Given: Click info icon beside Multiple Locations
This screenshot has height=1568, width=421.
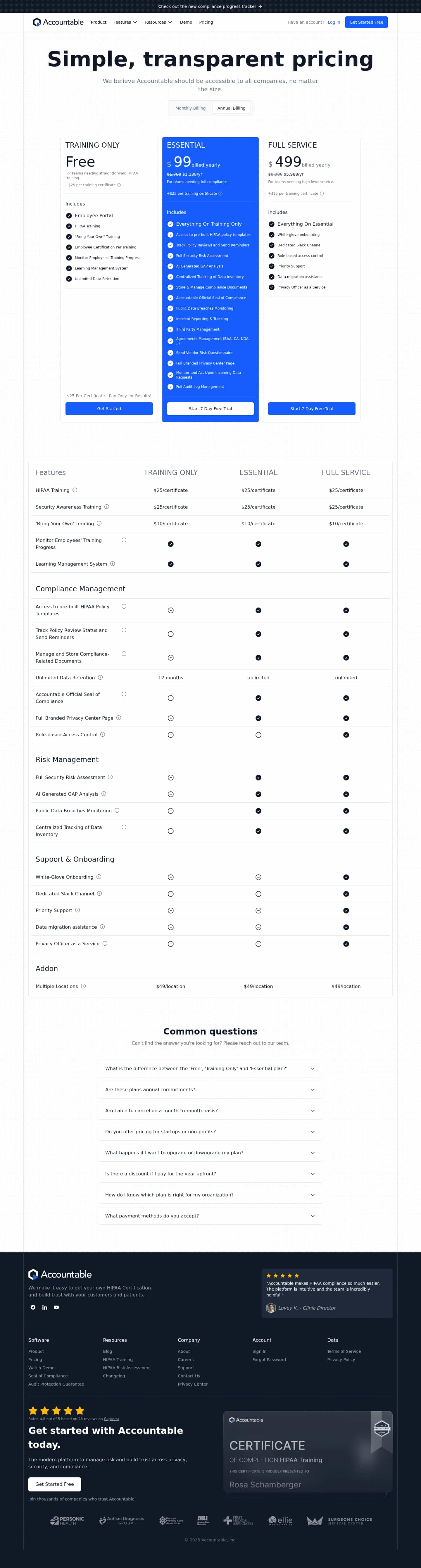Looking at the screenshot, I should click(83, 986).
